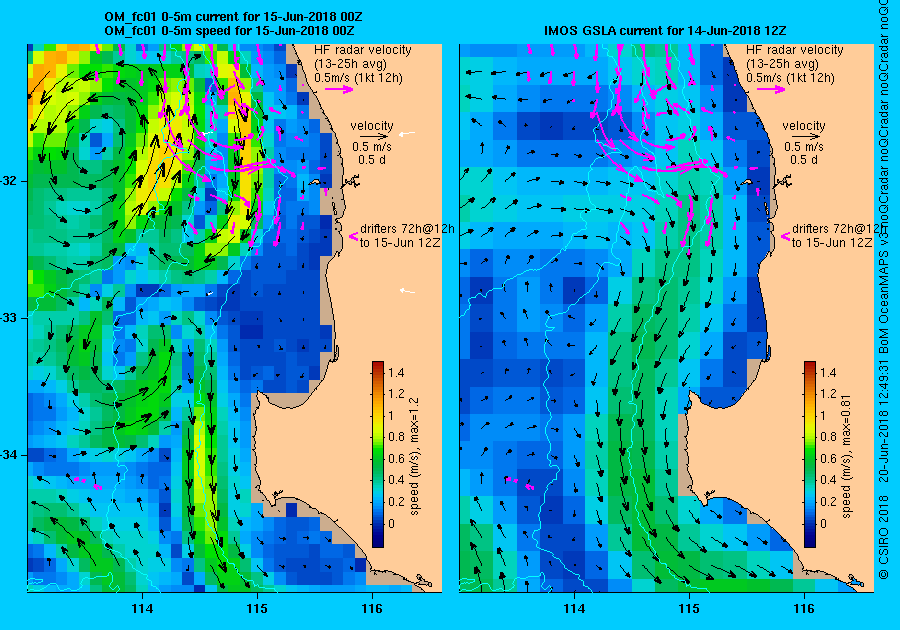The height and width of the screenshot is (630, 900).
Task: Click '(13-25h avg)' text on OM_fc01 map
Action: pyautogui.click(x=350, y=64)
